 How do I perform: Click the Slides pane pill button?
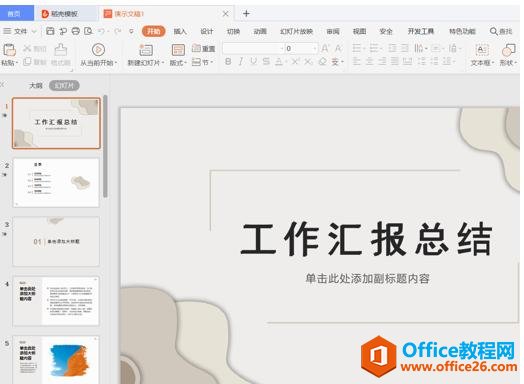pos(64,86)
